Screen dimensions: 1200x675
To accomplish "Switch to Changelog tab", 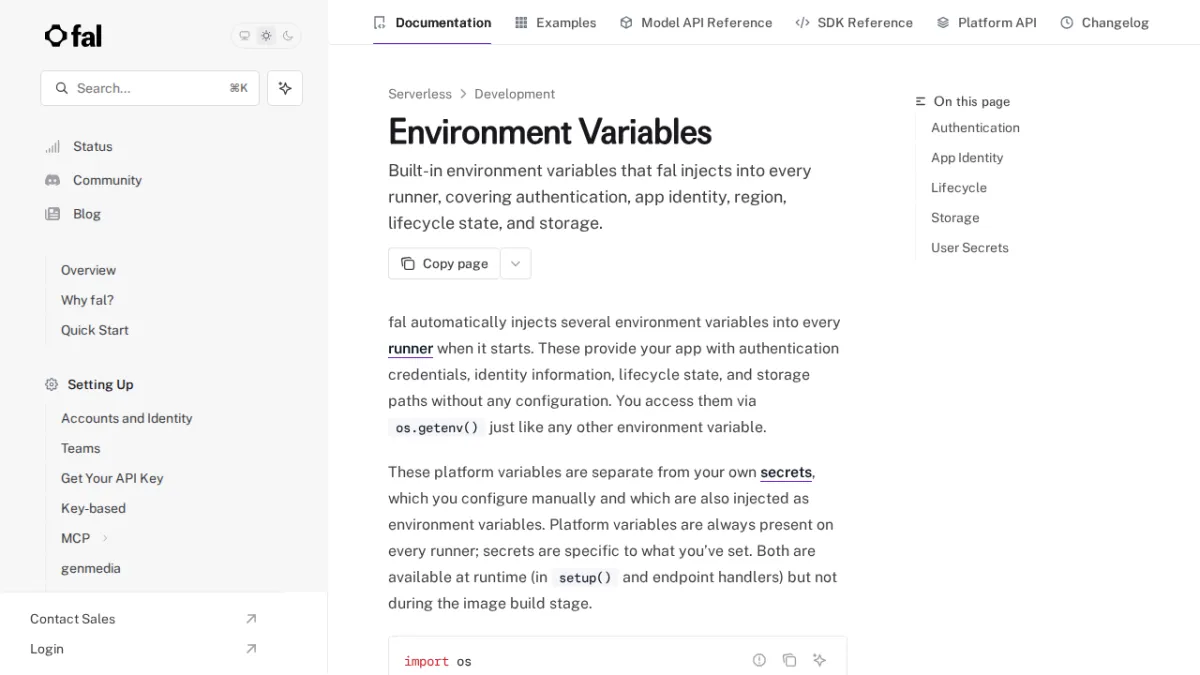I will click(1104, 22).
